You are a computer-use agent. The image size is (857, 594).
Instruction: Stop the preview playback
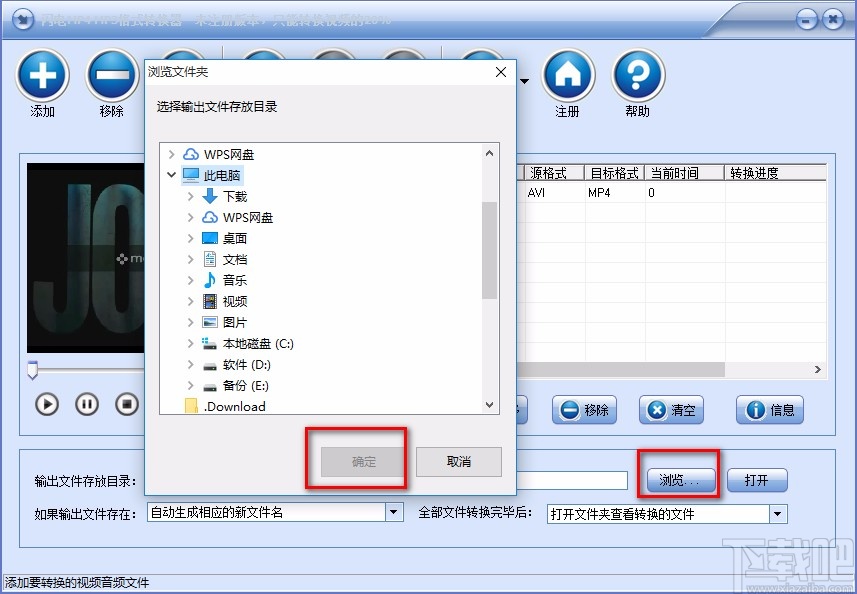click(127, 404)
